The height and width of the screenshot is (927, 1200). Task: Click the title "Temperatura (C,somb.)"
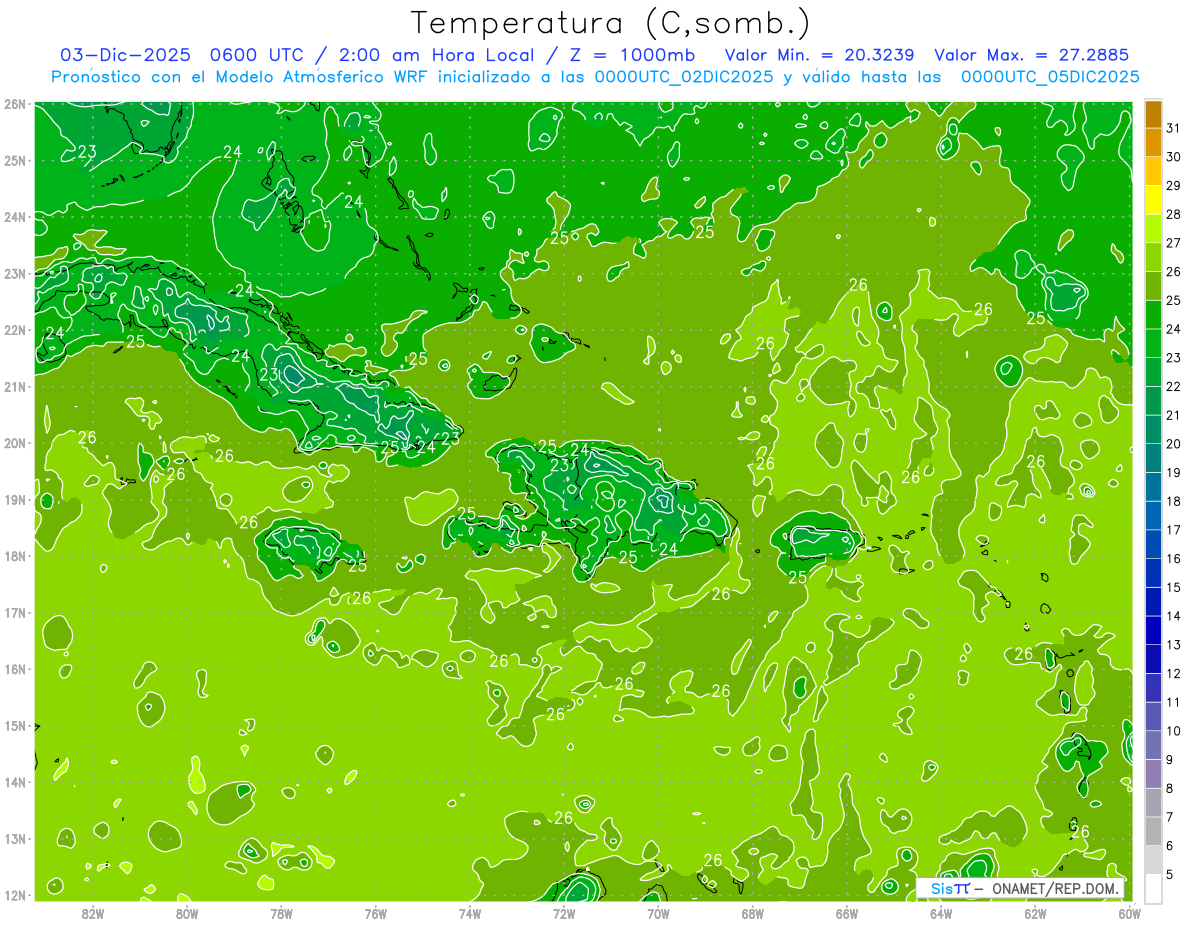611,24
